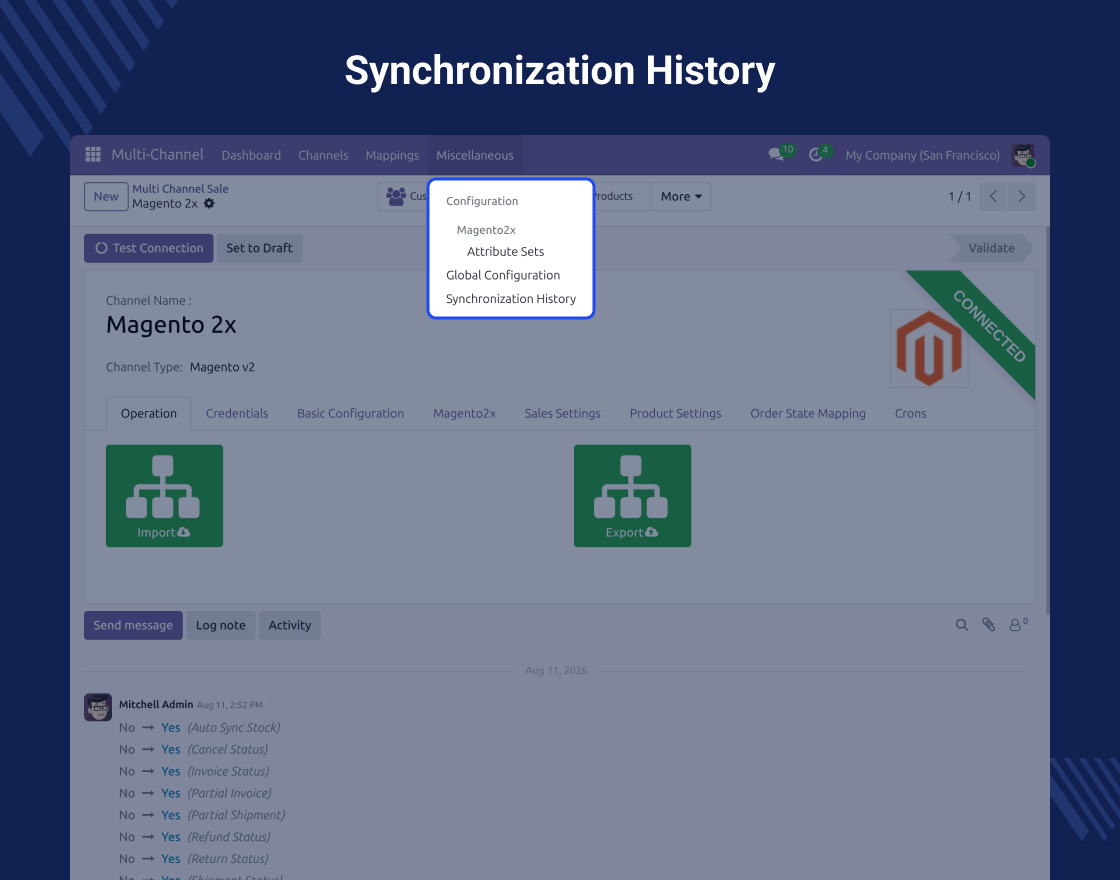Open the Dashboard menu
1120x880 pixels.
pos(251,155)
